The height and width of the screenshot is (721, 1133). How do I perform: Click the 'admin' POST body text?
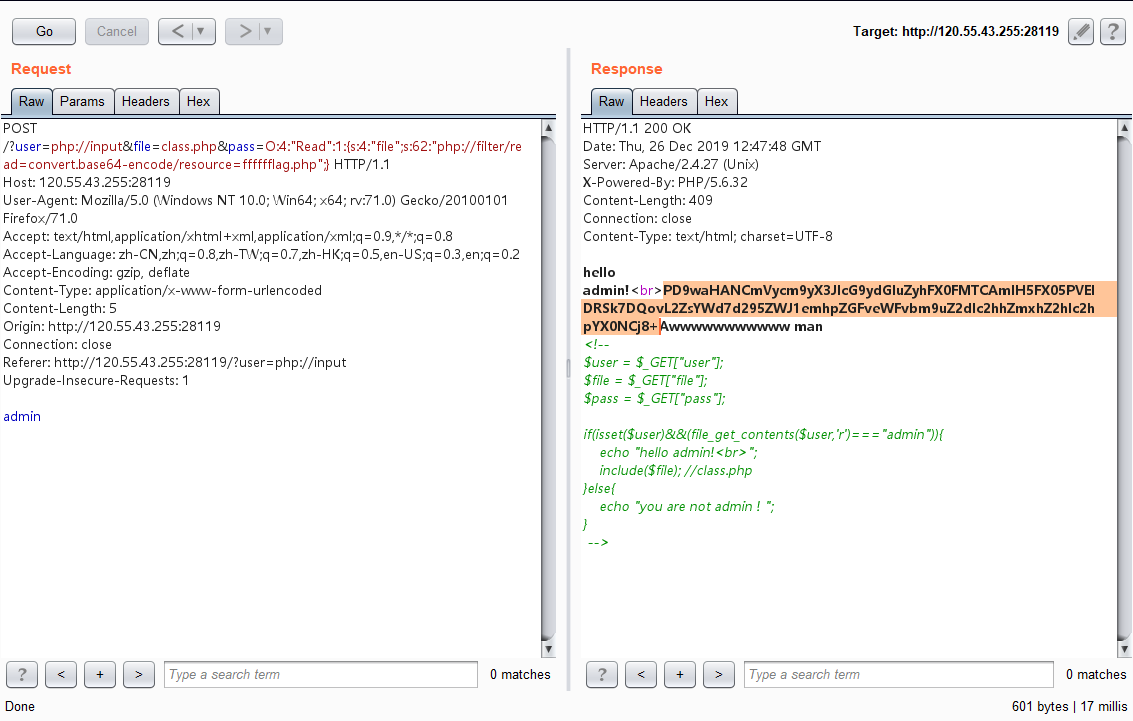22,416
